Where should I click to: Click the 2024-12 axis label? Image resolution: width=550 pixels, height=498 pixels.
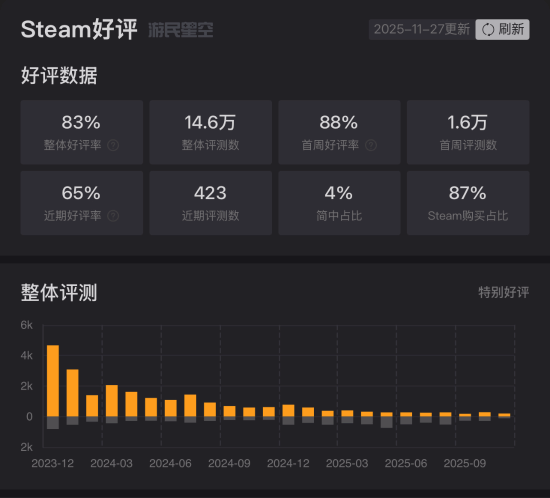(x=288, y=463)
